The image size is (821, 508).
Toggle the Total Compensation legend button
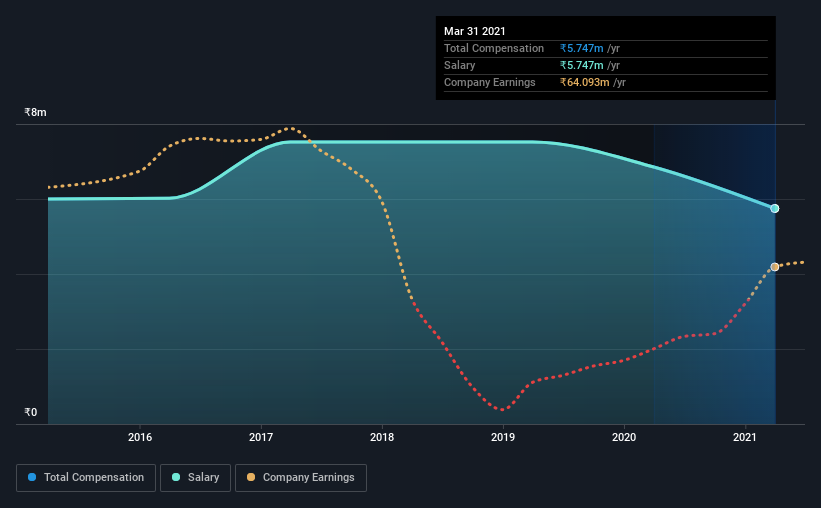tap(86, 478)
